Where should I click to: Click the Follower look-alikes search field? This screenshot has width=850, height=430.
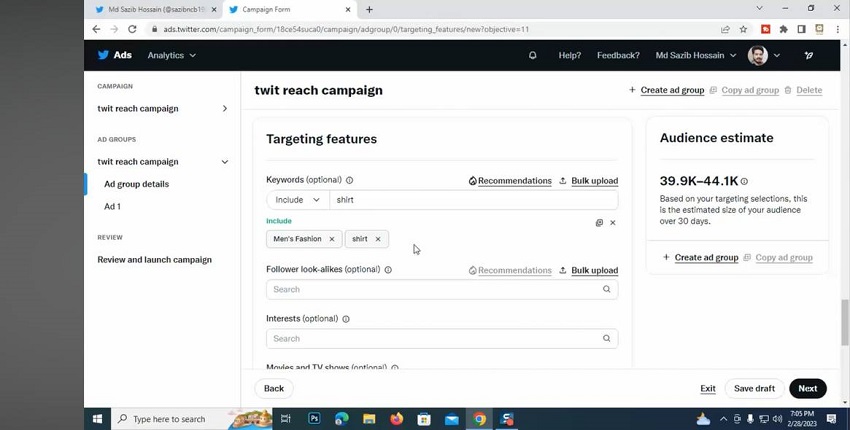click(442, 289)
